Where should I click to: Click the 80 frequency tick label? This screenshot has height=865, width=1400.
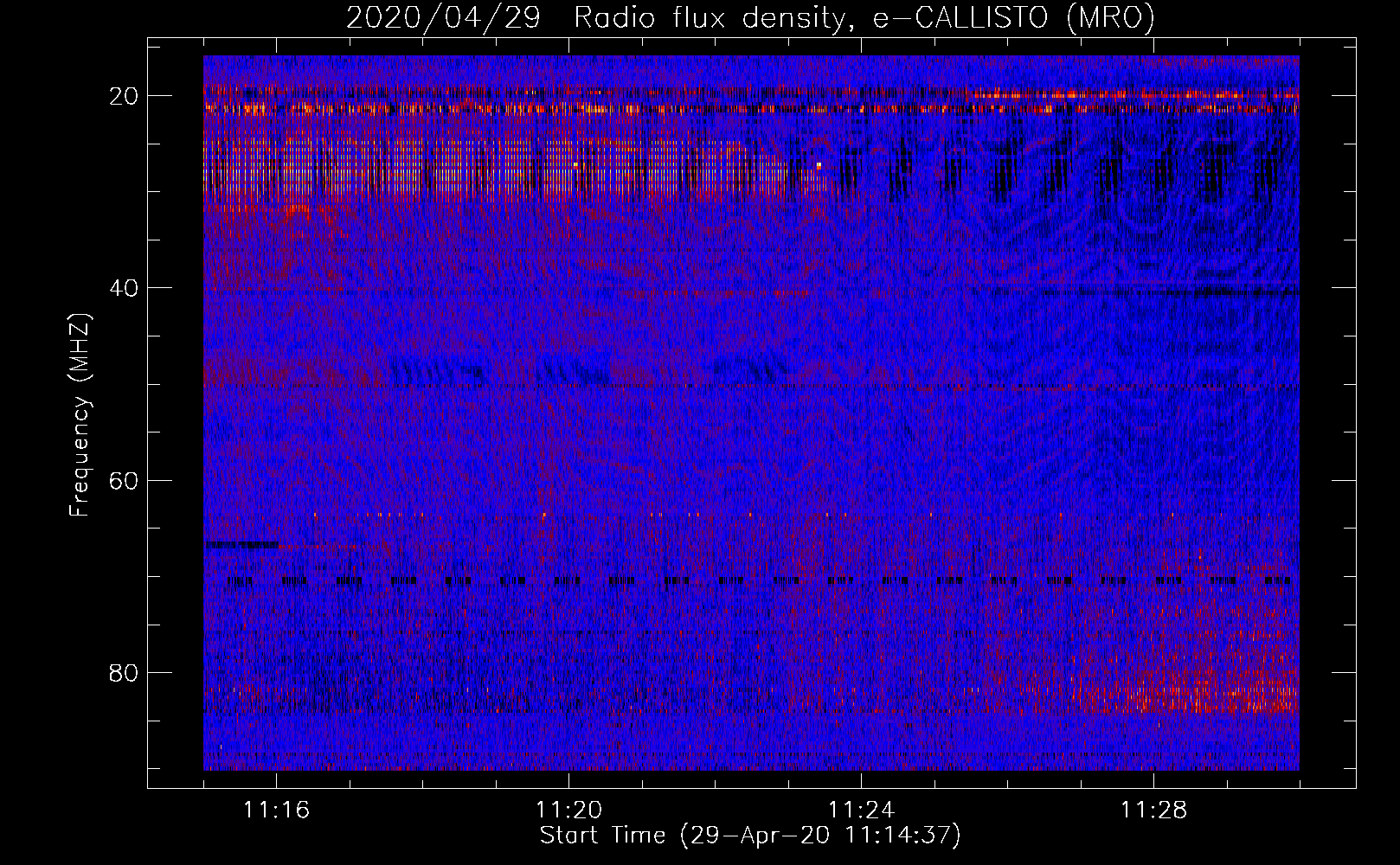coord(124,672)
